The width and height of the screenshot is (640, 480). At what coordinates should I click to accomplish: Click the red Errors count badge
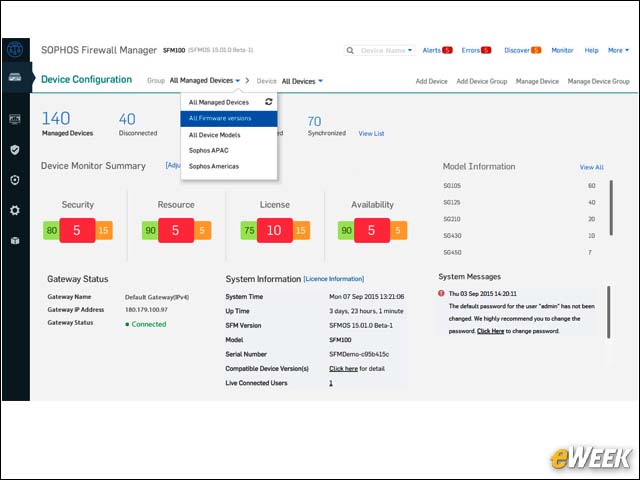(486, 50)
